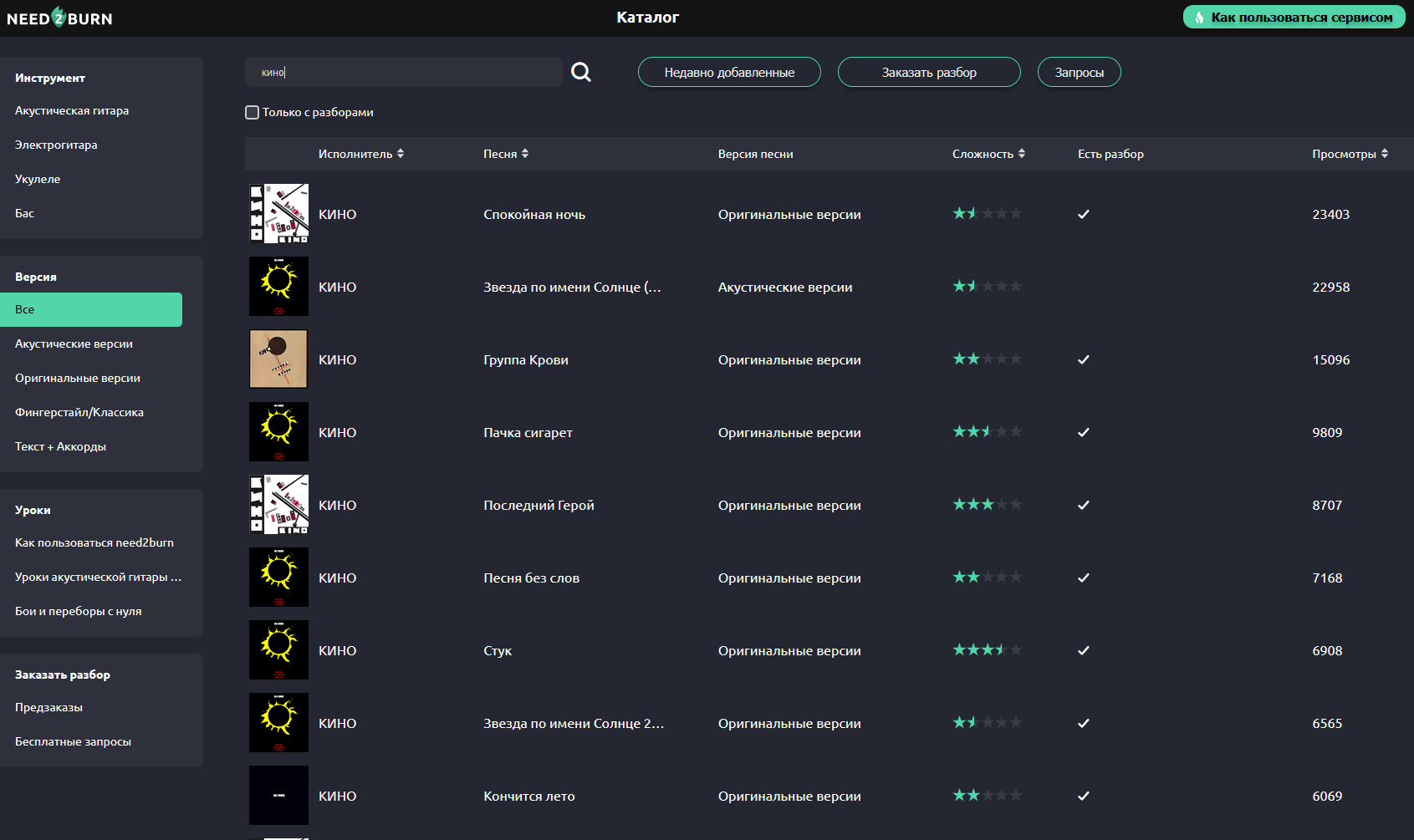Screen dimensions: 1414x840
Task: Sort the catalog by Исполнитель
Action: pos(361,154)
